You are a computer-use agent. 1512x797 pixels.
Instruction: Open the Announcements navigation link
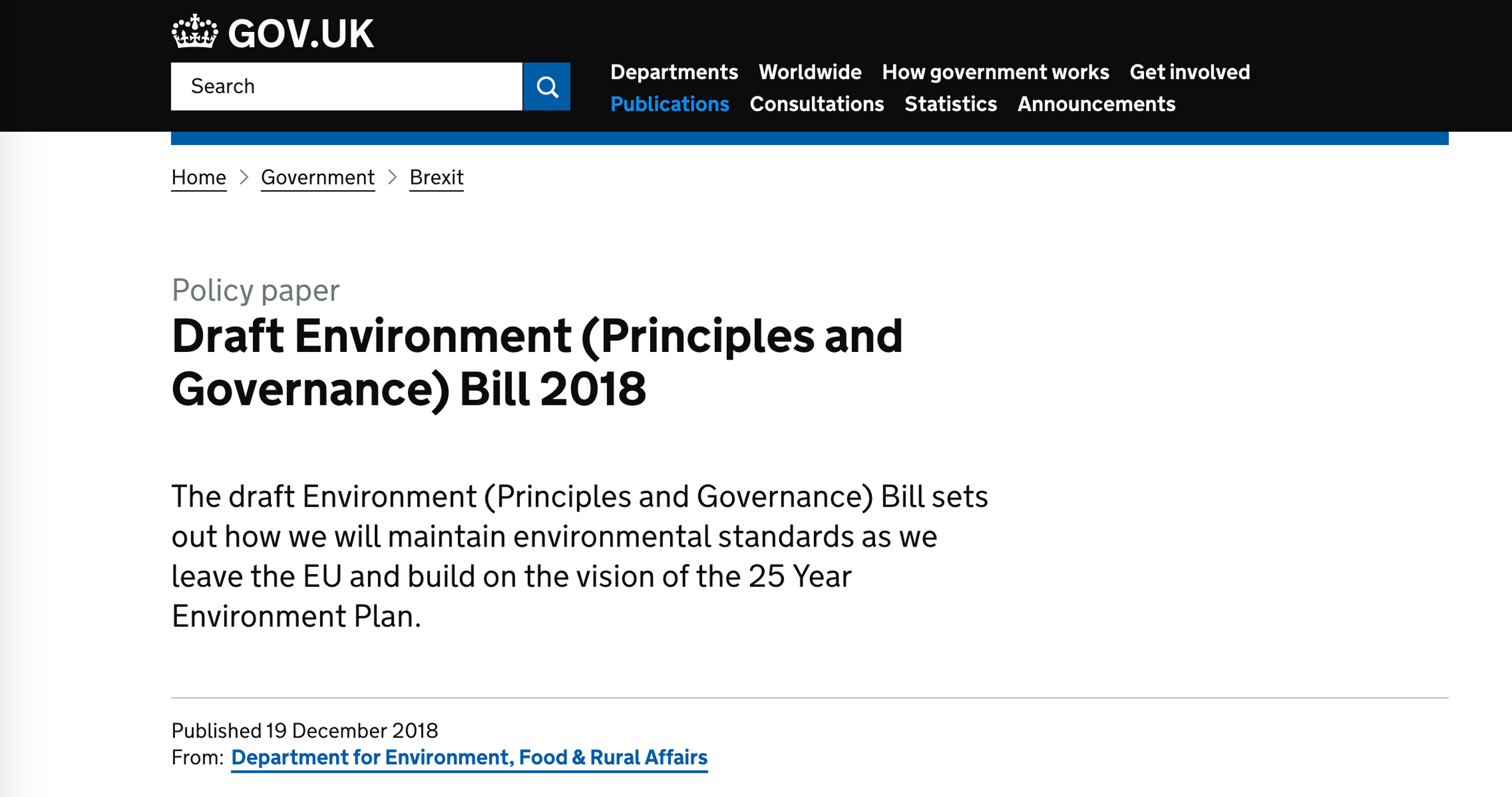tap(1096, 104)
